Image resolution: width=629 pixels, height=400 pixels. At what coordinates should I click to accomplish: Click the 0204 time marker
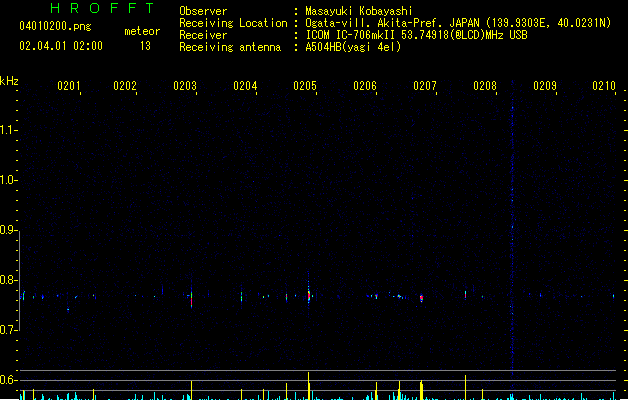point(245,86)
